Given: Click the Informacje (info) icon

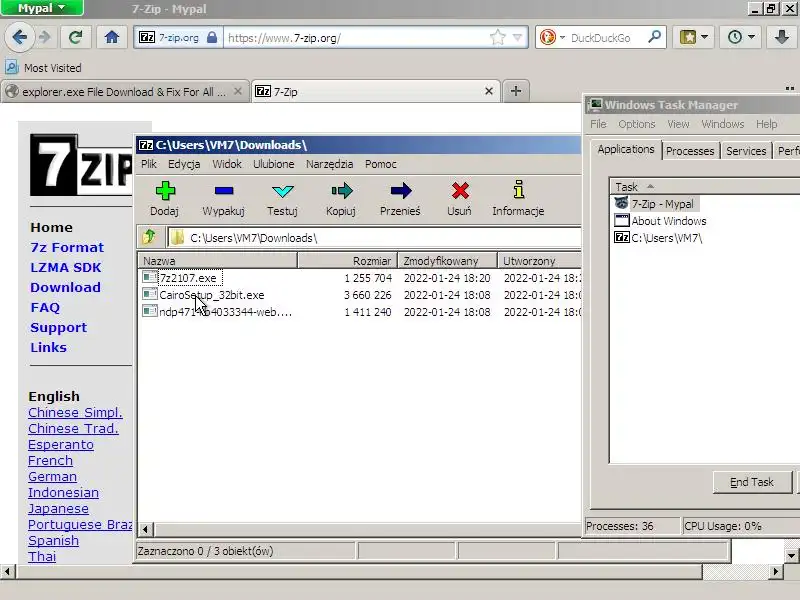Looking at the screenshot, I should (x=518, y=189).
